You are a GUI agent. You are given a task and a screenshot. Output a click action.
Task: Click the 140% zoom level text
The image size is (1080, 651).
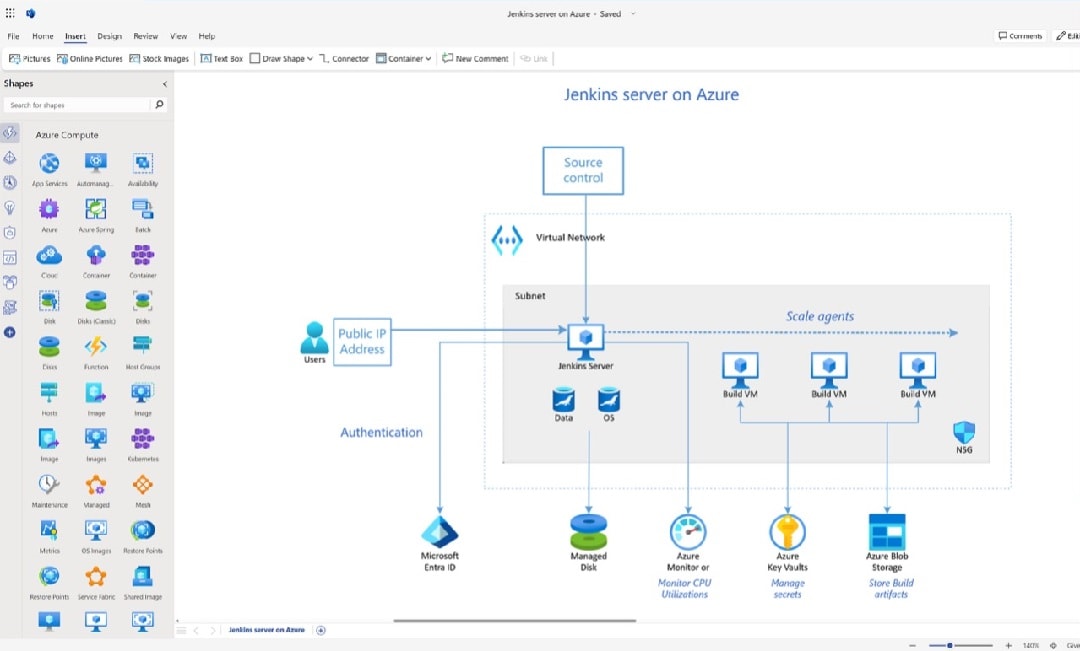pos(1030,645)
